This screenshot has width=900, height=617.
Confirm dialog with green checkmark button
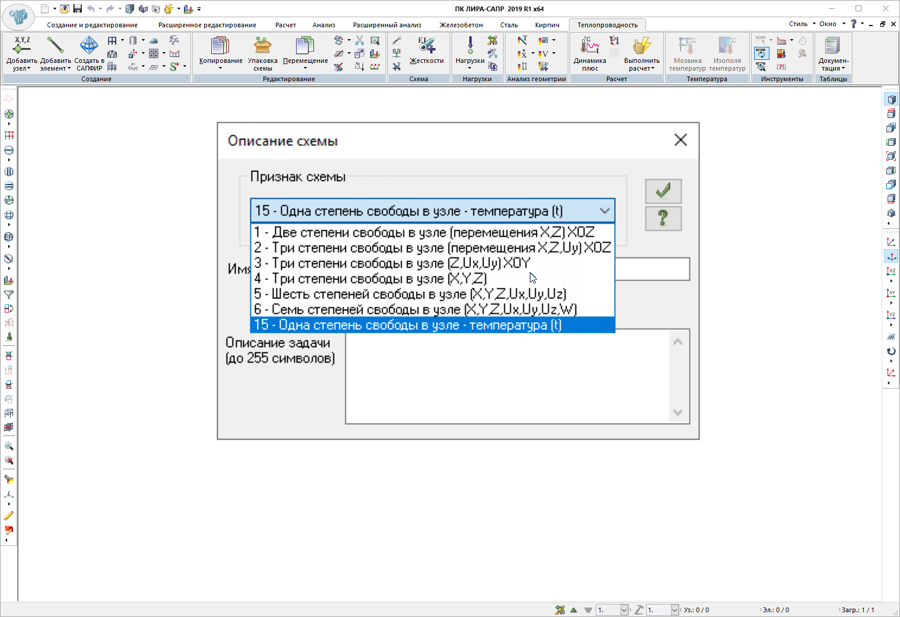[662, 190]
